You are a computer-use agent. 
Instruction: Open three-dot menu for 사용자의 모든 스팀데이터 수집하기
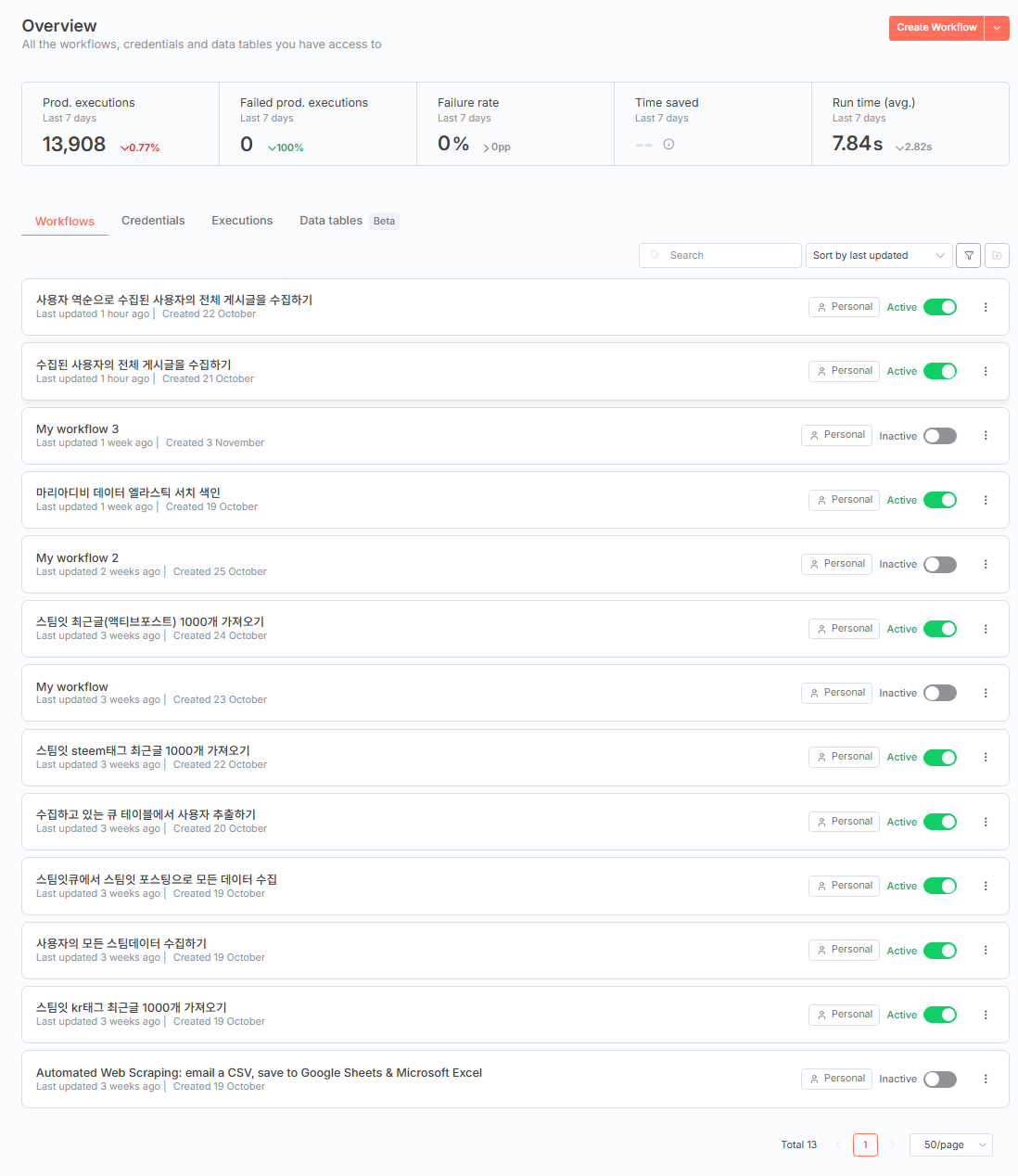[x=986, y=950]
